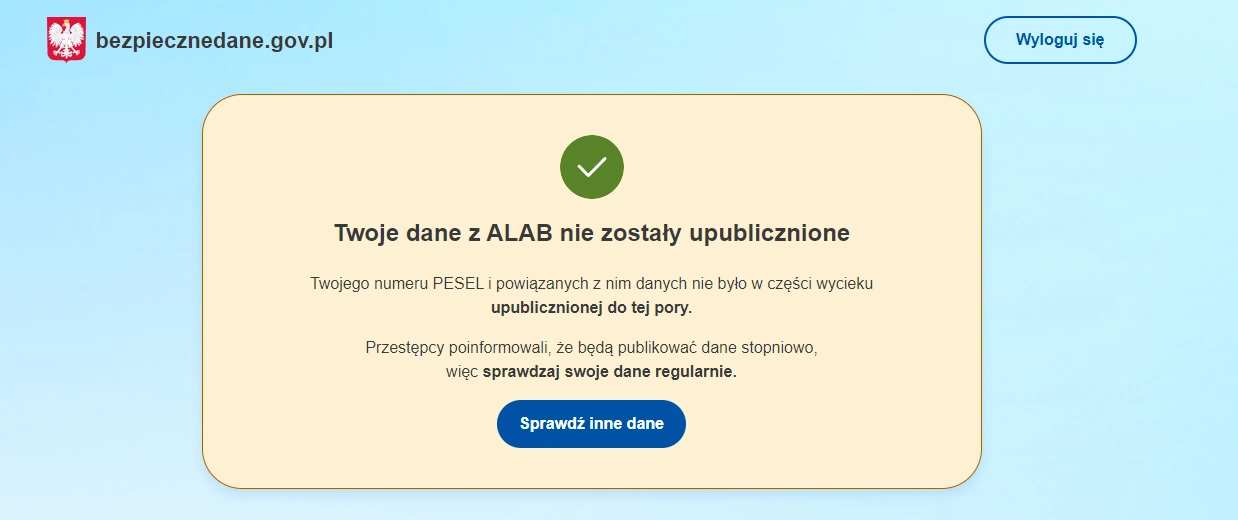The width and height of the screenshot is (1238, 520).
Task: Click the Polish eagle emblem logo
Action: point(66,40)
